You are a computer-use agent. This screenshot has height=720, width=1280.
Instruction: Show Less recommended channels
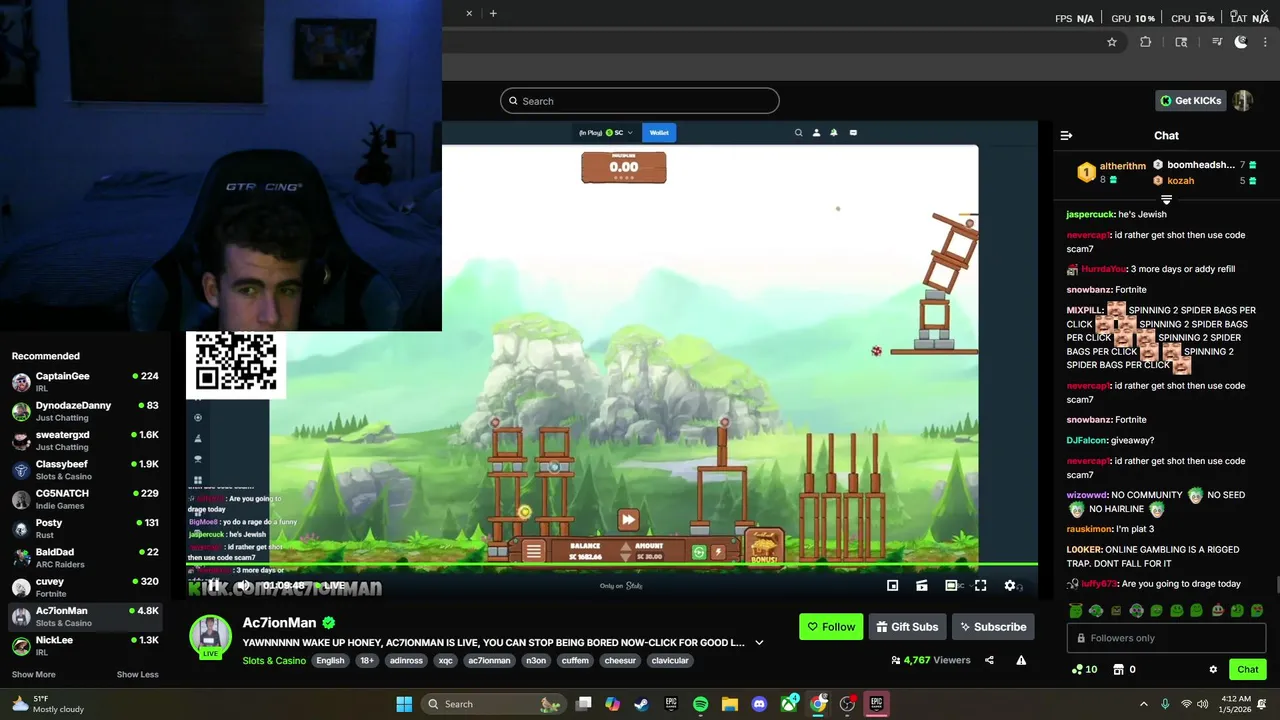137,674
